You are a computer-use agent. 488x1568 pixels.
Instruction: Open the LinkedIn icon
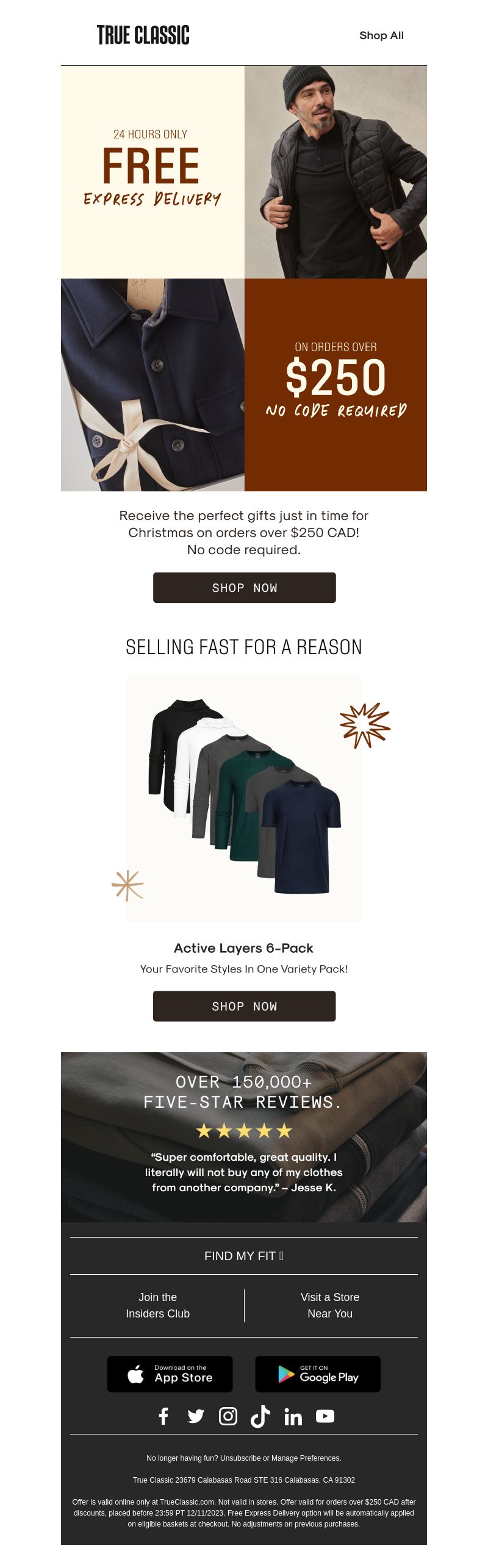click(x=293, y=1416)
